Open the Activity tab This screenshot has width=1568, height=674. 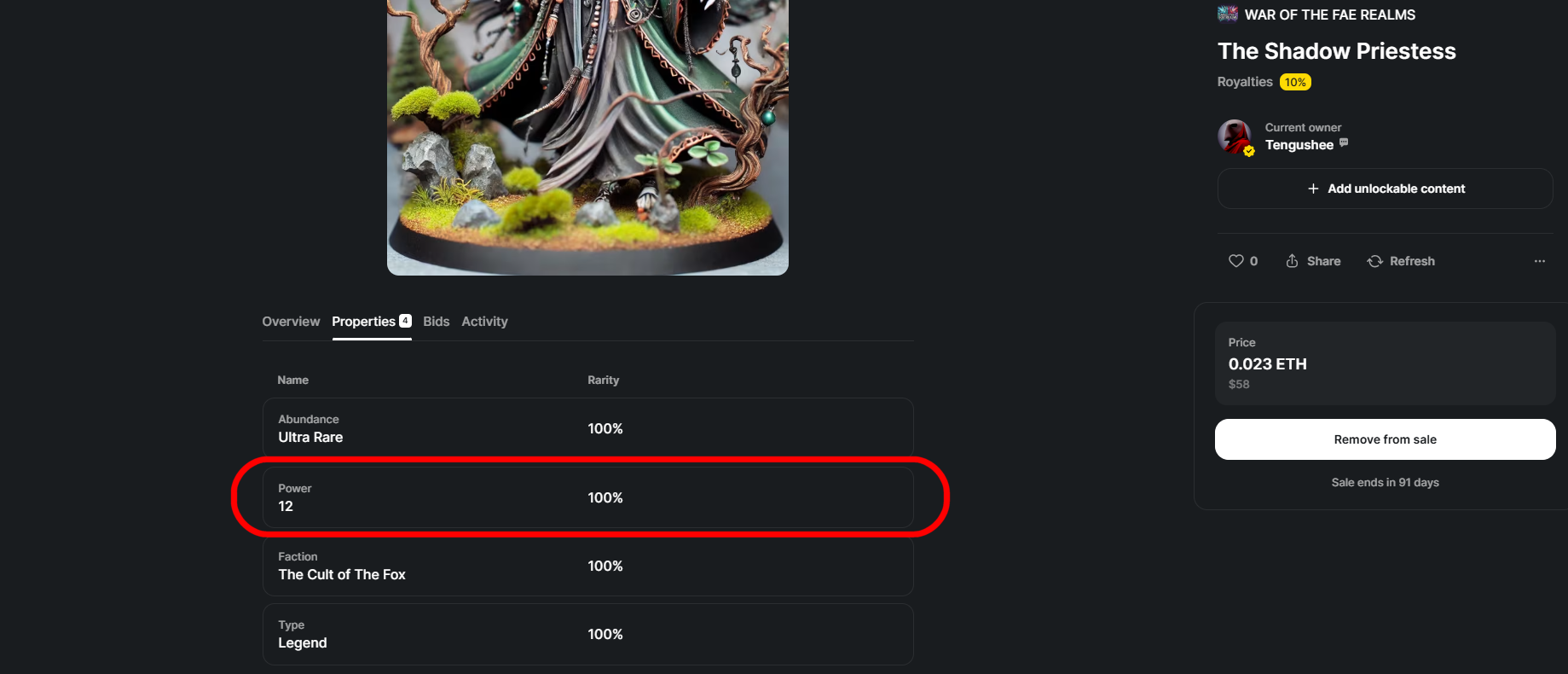[484, 322]
